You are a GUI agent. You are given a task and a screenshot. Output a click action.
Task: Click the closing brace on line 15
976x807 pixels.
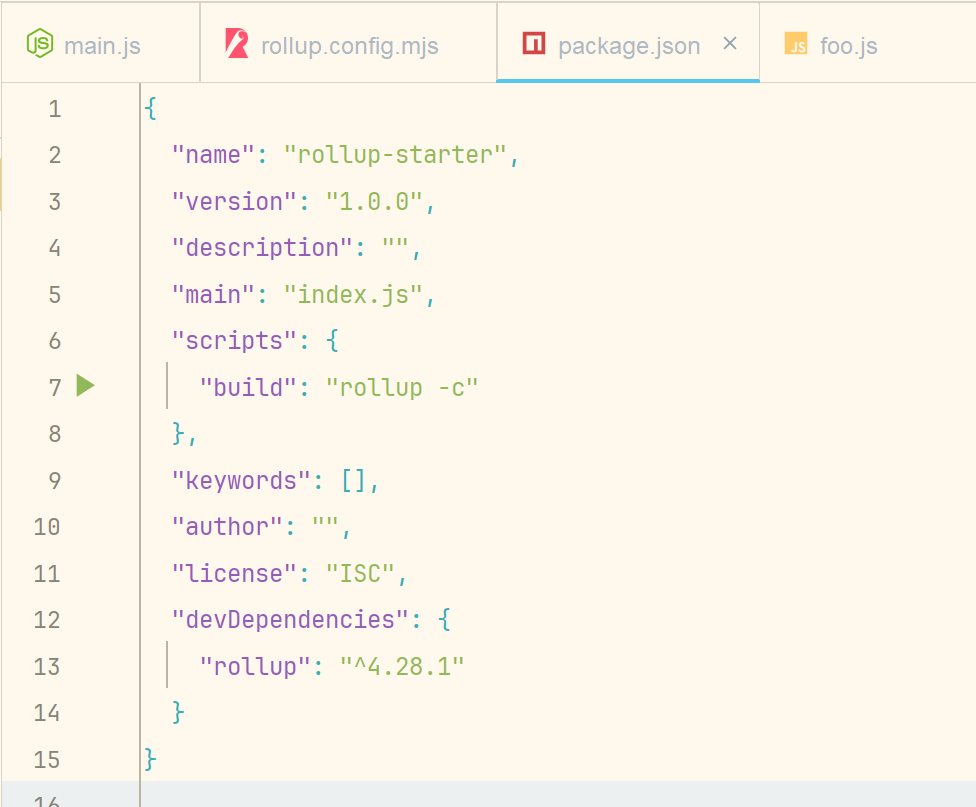point(150,760)
